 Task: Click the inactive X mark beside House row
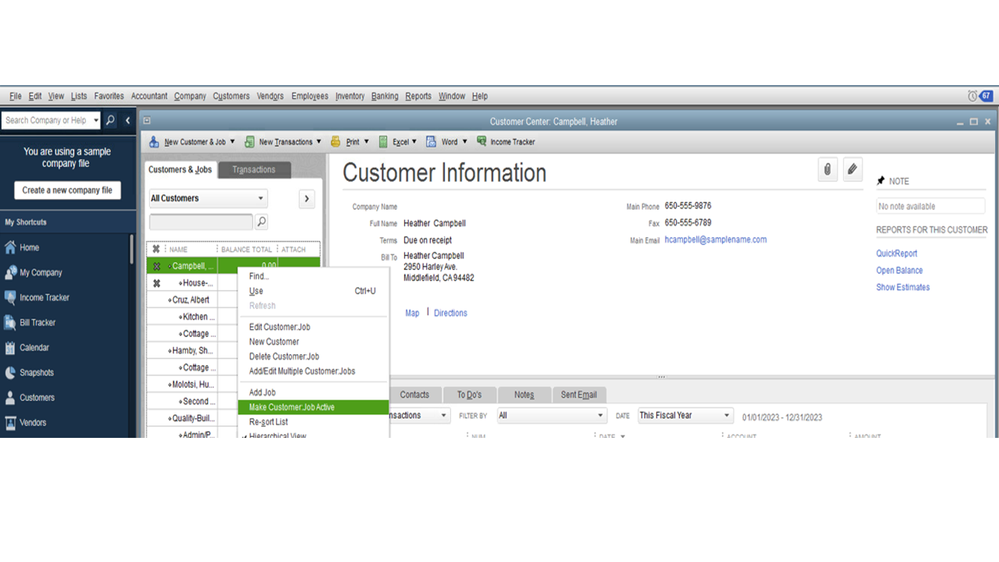click(157, 283)
